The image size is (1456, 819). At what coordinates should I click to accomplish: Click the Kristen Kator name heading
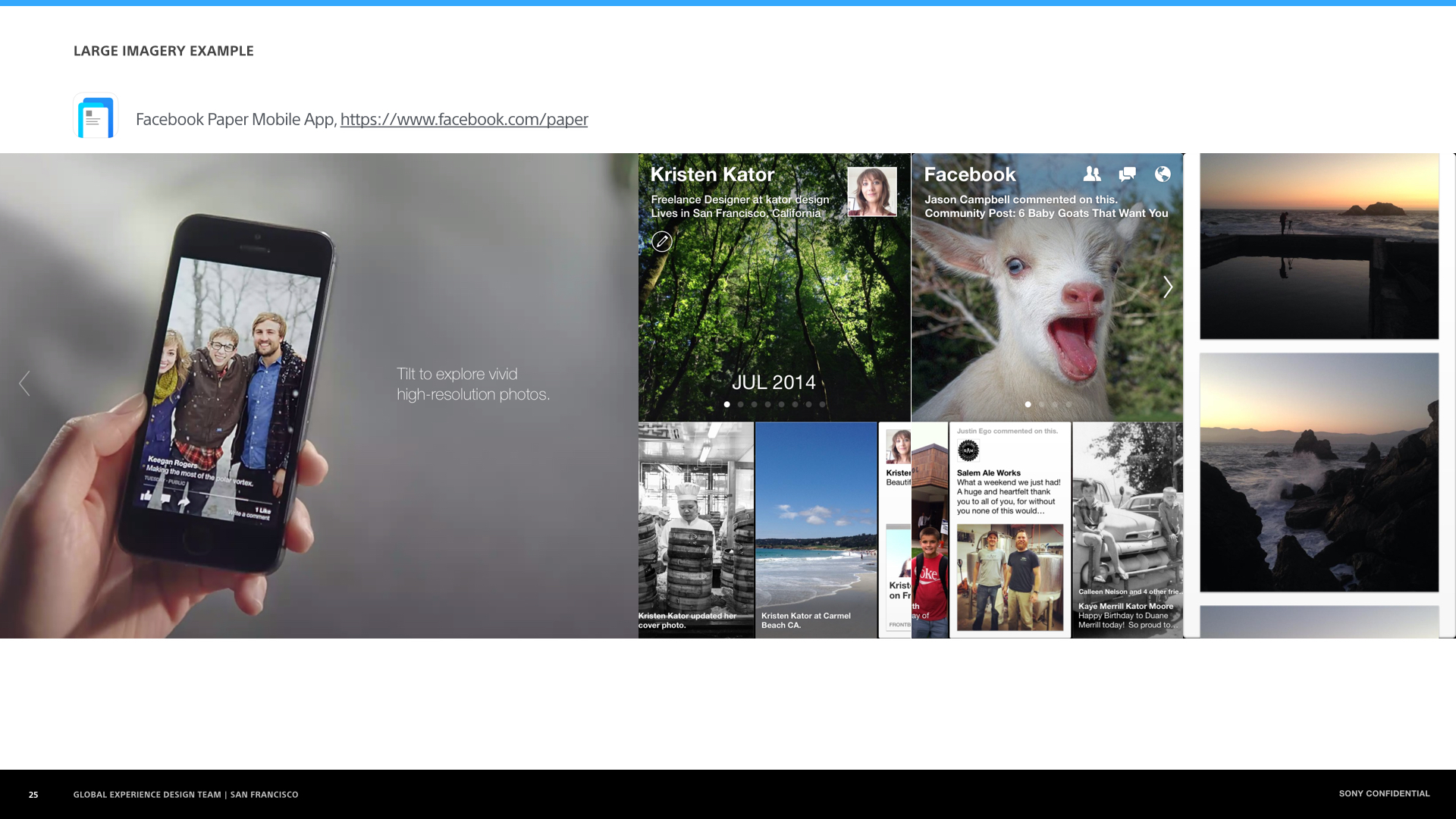(712, 174)
